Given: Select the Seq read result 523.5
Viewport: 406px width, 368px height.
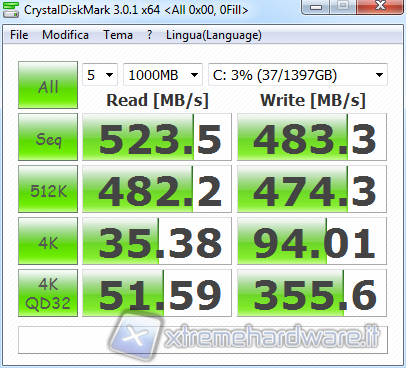Looking at the screenshot, I should pos(157,137).
